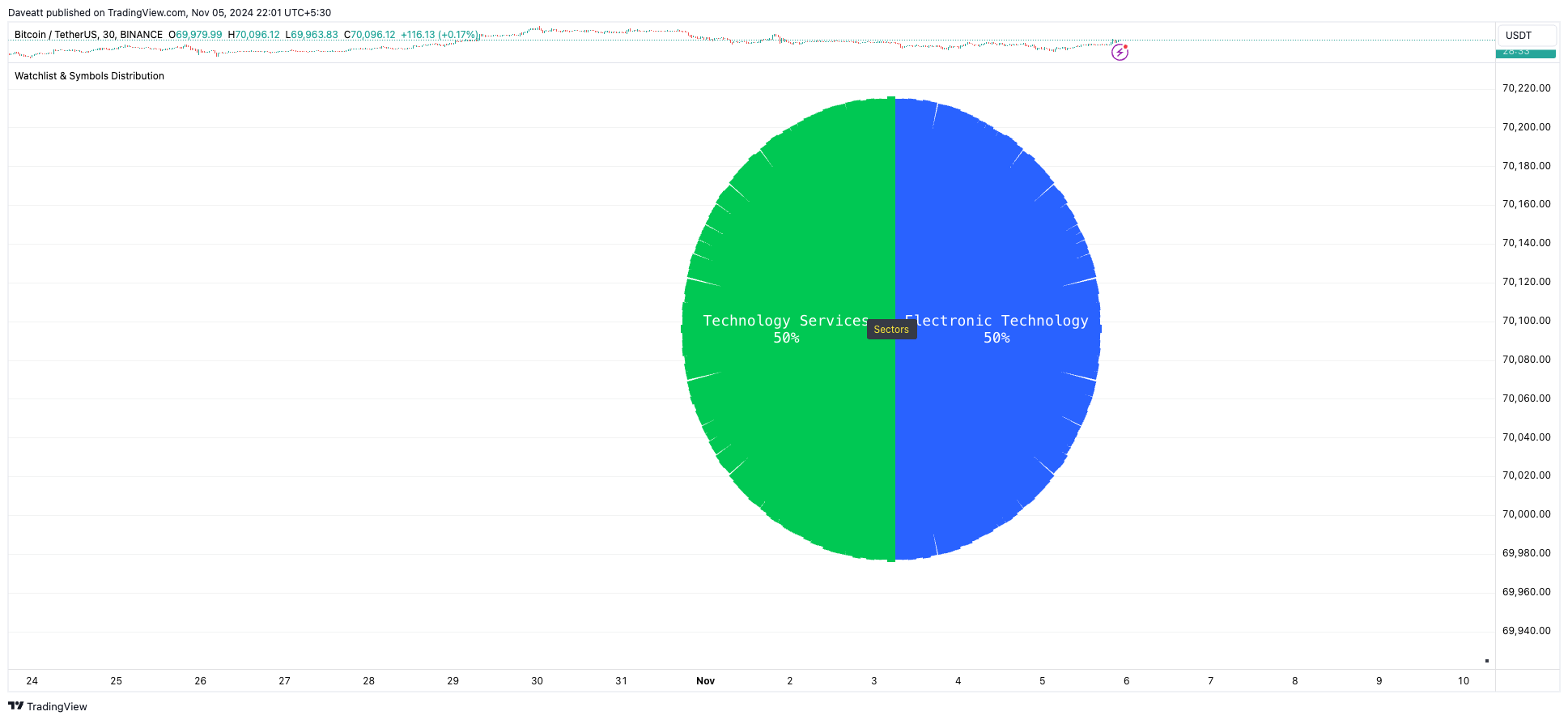Click date 25 on the time axis
This screenshot has width=1568, height=720.
[x=117, y=681]
